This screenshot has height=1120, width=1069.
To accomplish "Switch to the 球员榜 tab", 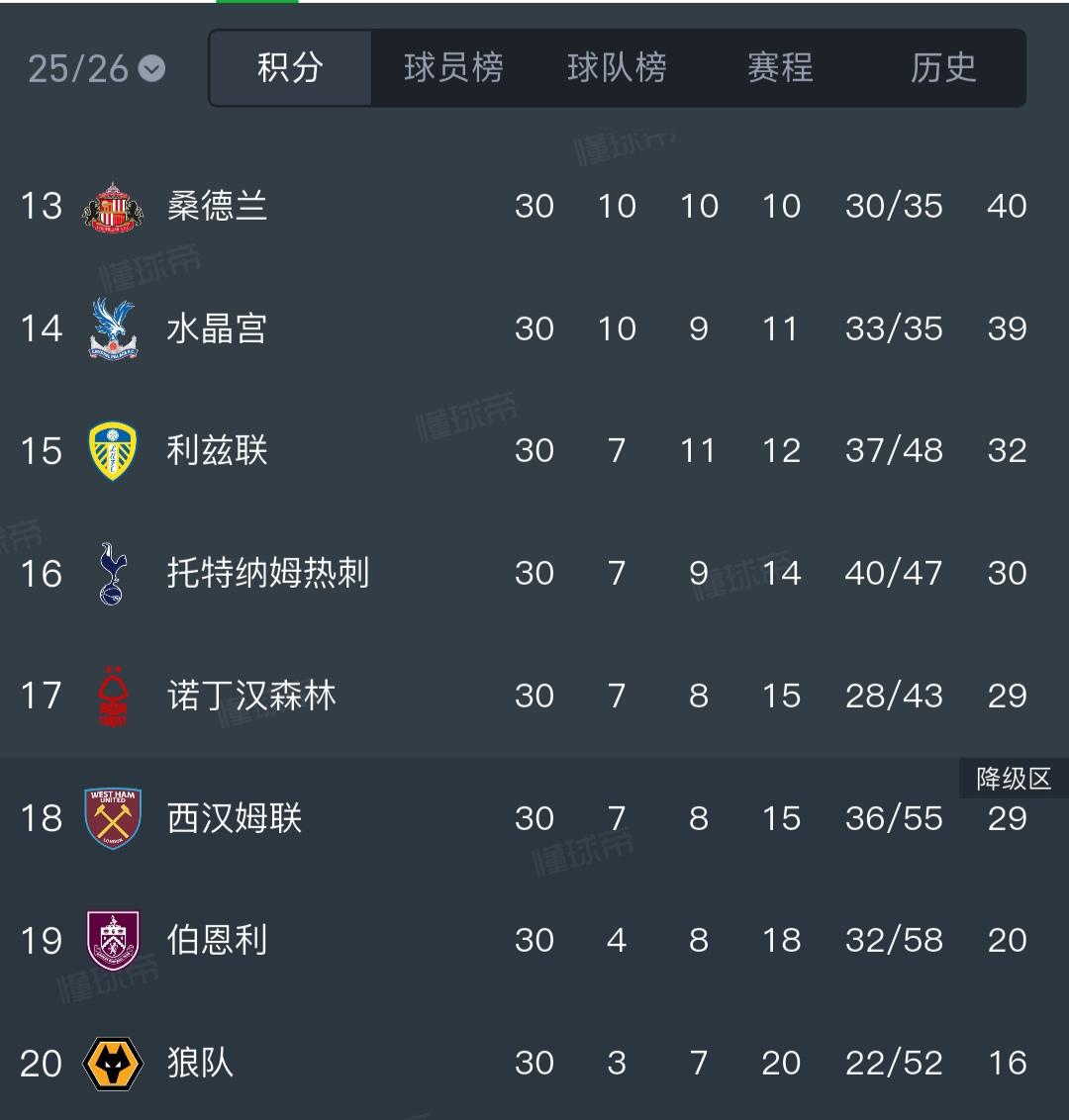I will pos(451,68).
